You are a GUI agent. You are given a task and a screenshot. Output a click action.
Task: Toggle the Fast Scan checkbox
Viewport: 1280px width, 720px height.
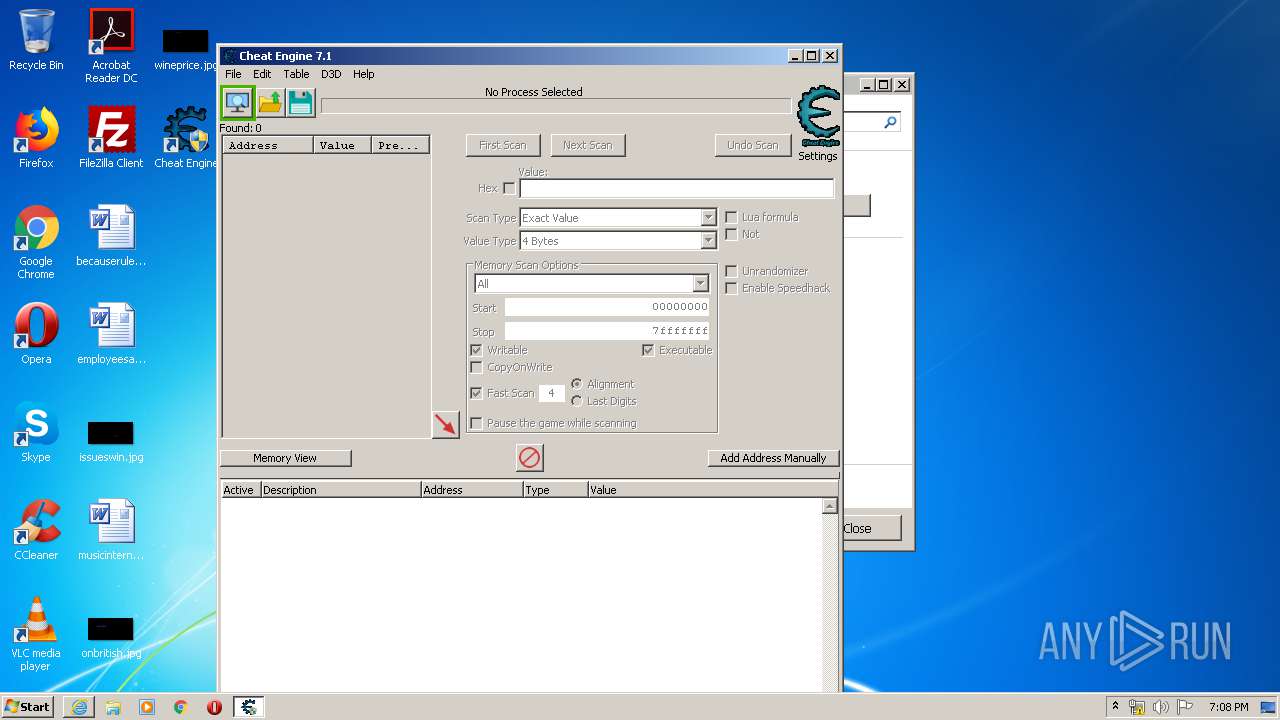[x=476, y=393]
